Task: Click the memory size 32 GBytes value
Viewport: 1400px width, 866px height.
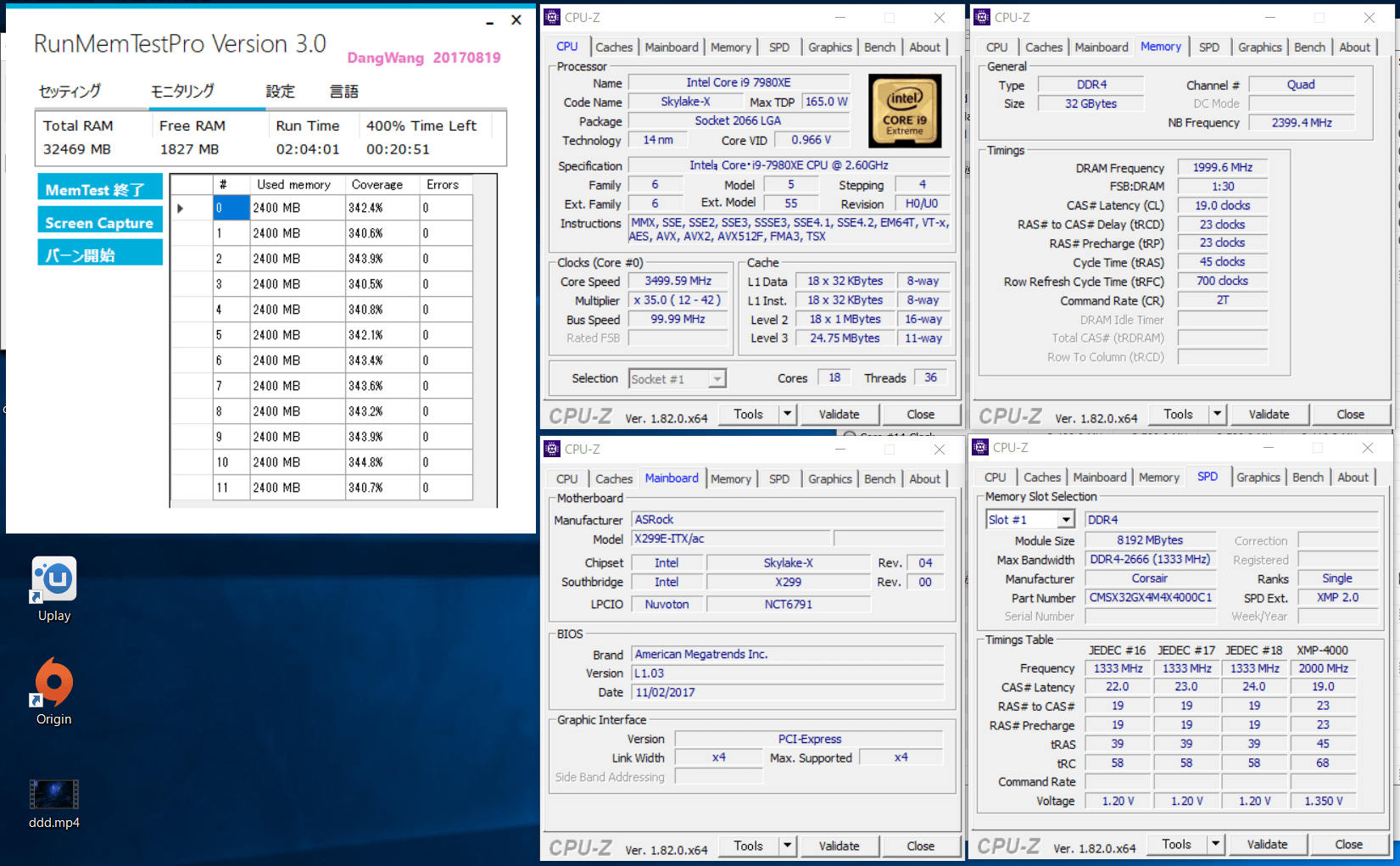Action: [1091, 103]
